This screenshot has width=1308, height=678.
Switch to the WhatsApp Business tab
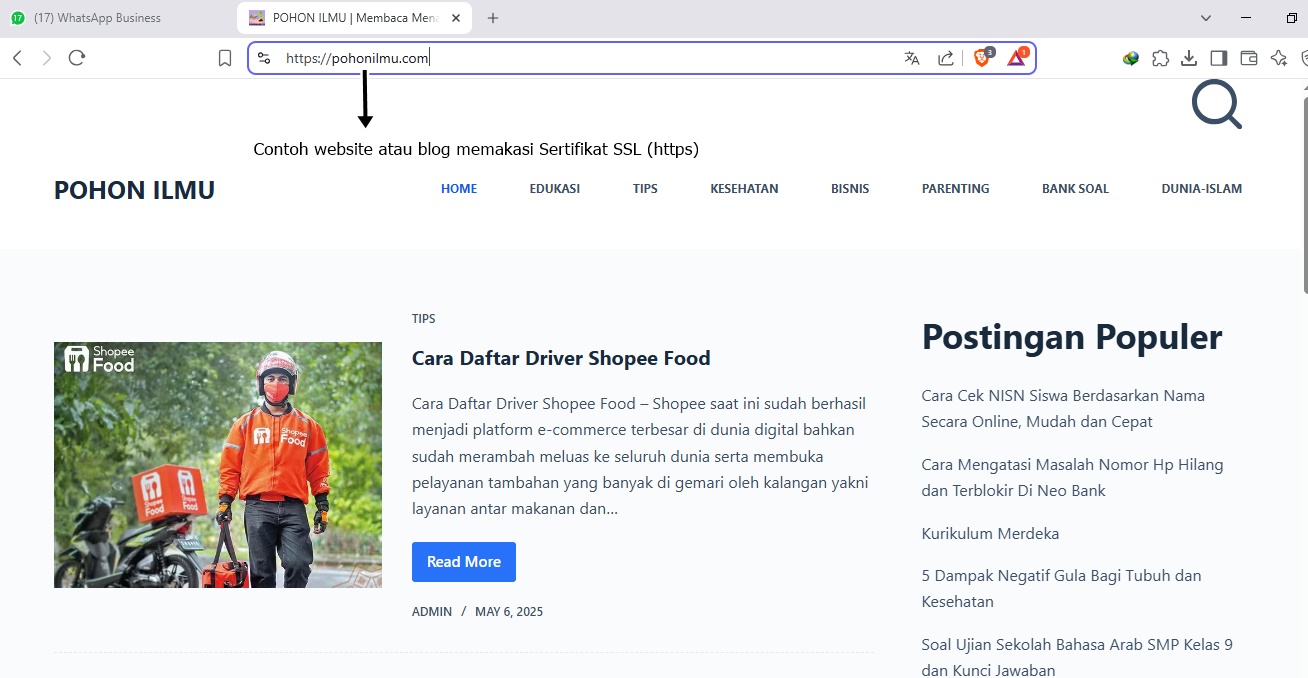coord(118,18)
